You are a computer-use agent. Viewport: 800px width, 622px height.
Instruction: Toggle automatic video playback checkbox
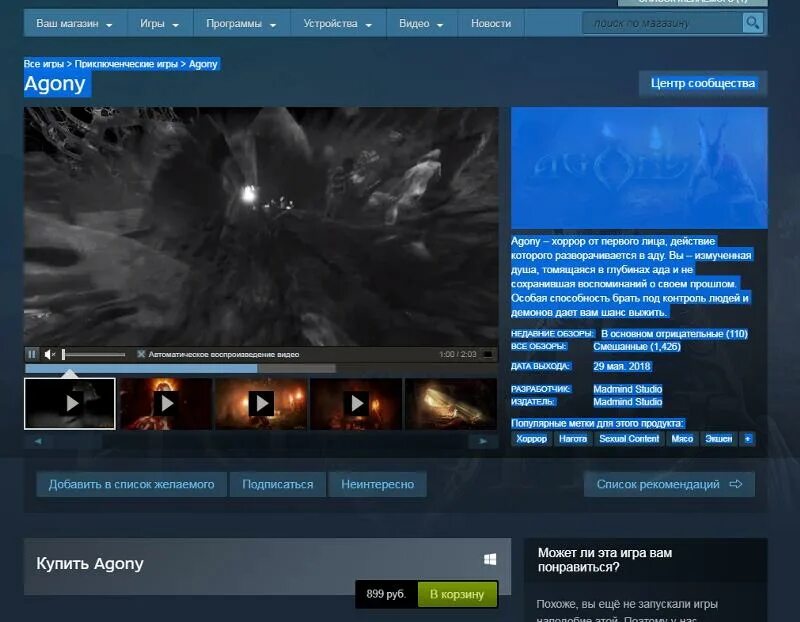141,354
